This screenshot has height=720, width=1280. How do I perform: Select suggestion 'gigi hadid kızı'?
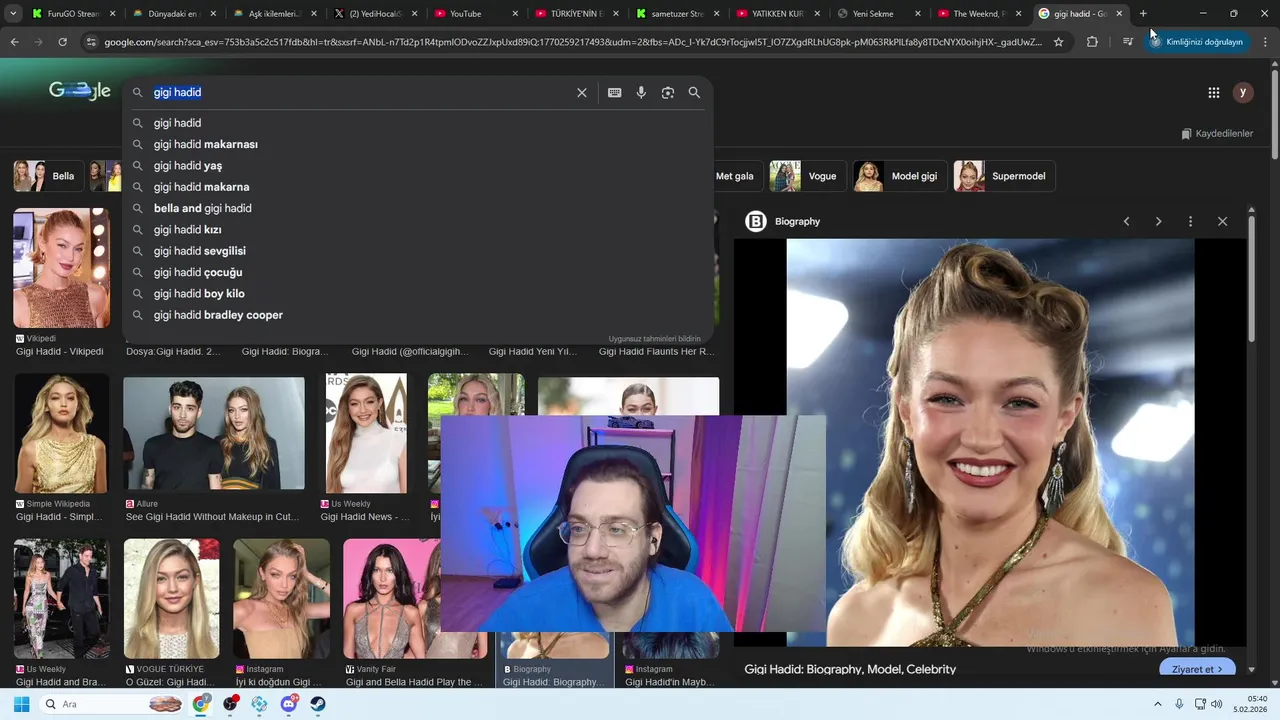[418, 230]
